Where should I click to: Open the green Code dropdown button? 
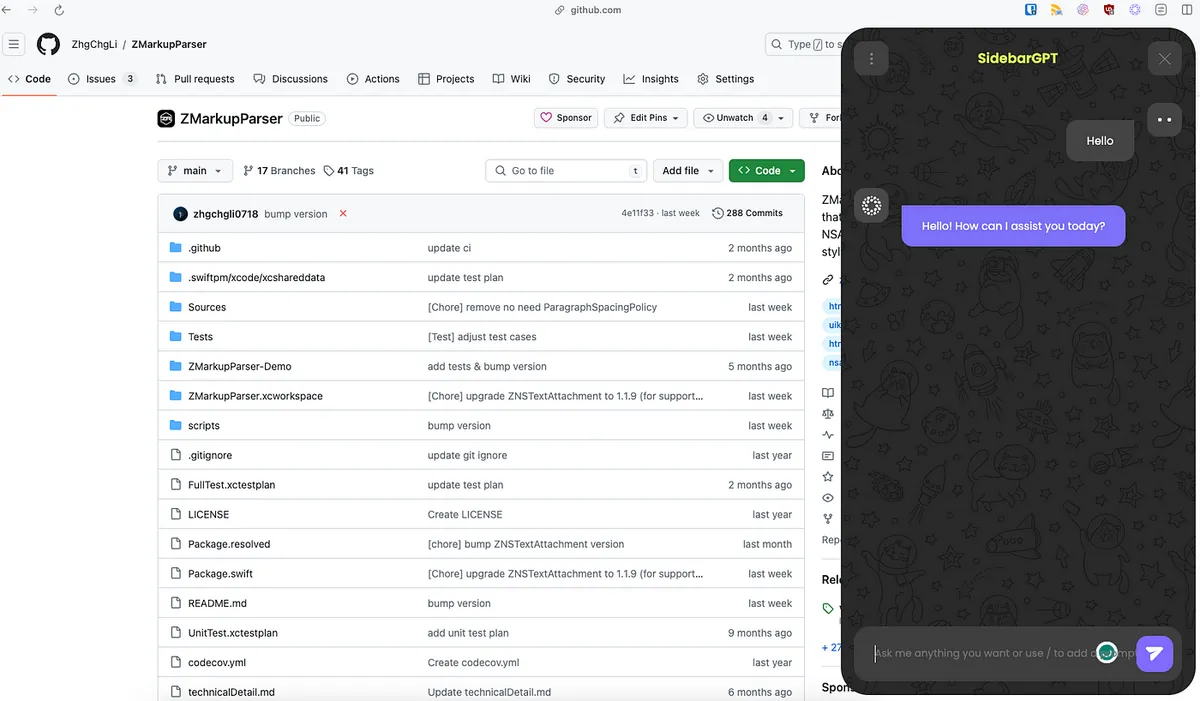tap(766, 171)
